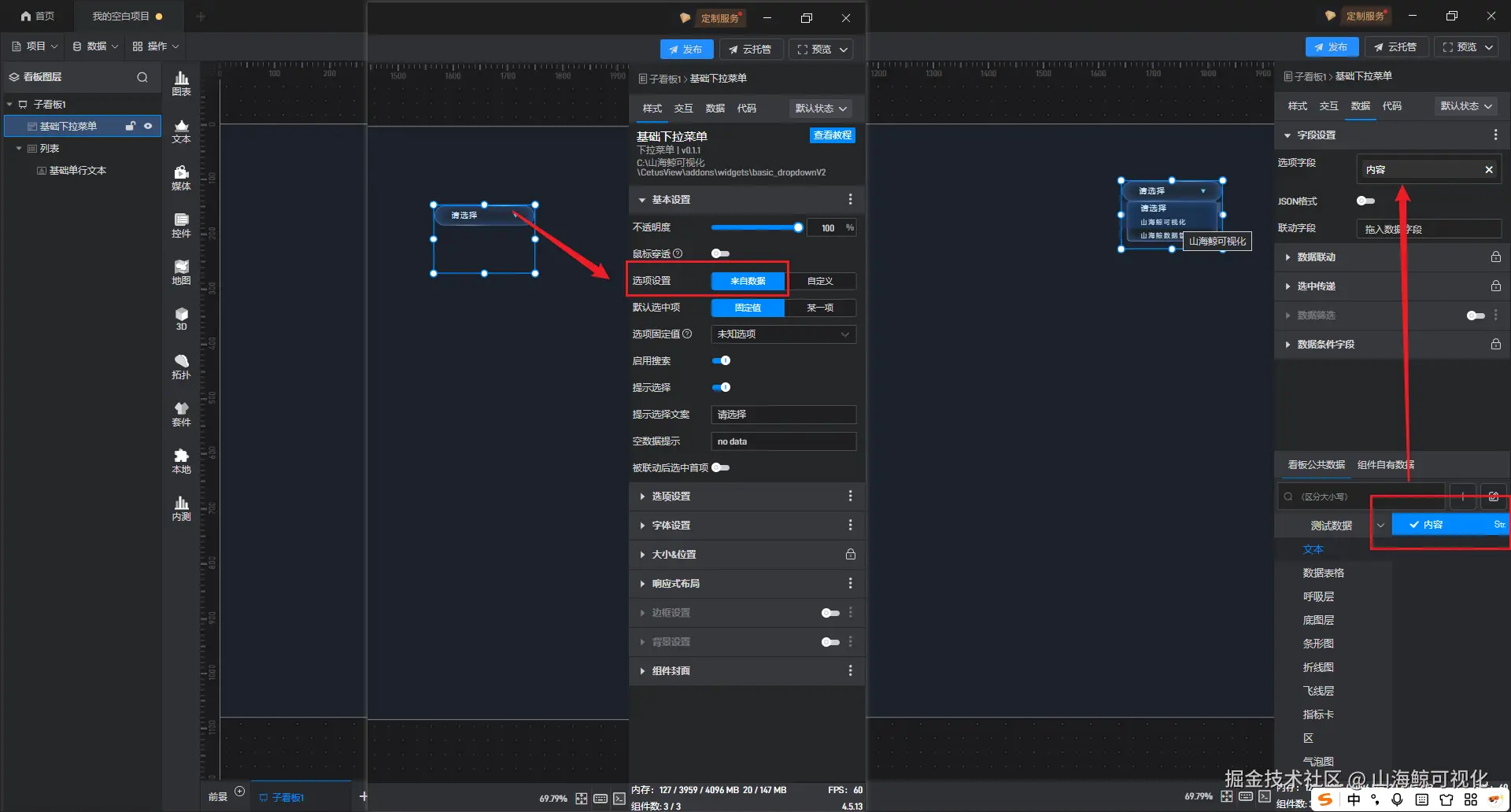Click the 鼠标穿透 help question icon
1511x812 pixels.
tap(678, 253)
